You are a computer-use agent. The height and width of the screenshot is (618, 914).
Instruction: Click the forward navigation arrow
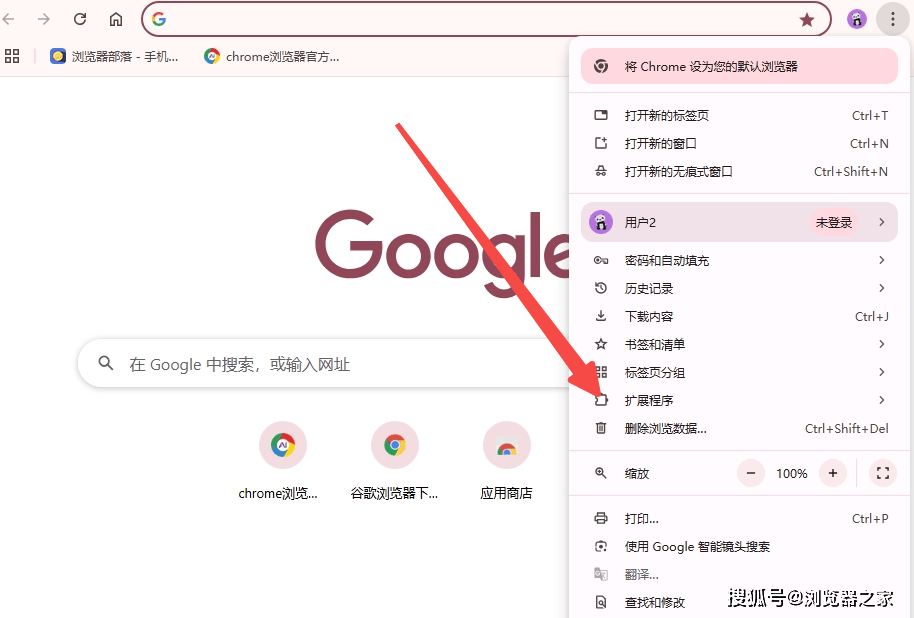tap(44, 19)
